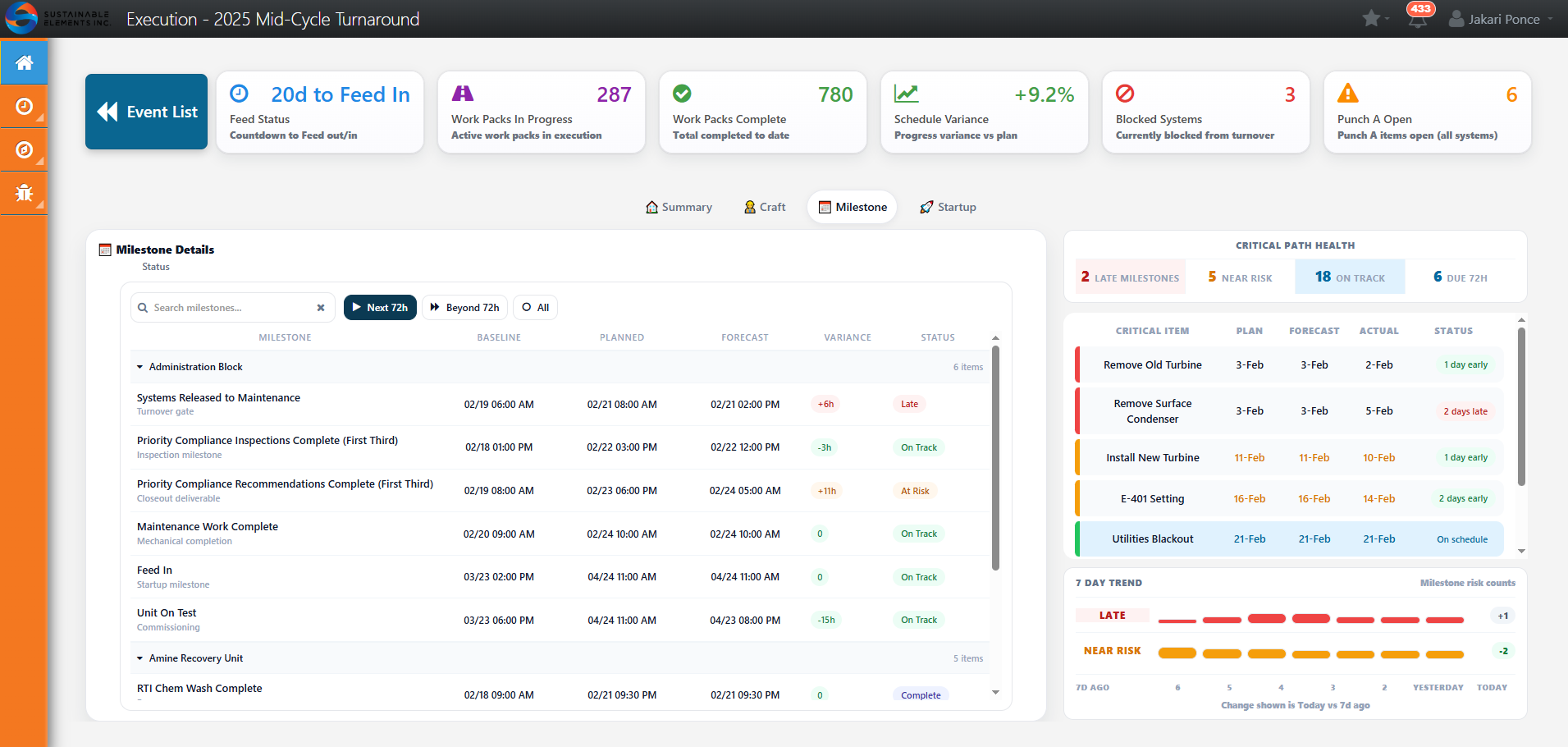Click the NEAR RISK trend label

coord(1112,651)
